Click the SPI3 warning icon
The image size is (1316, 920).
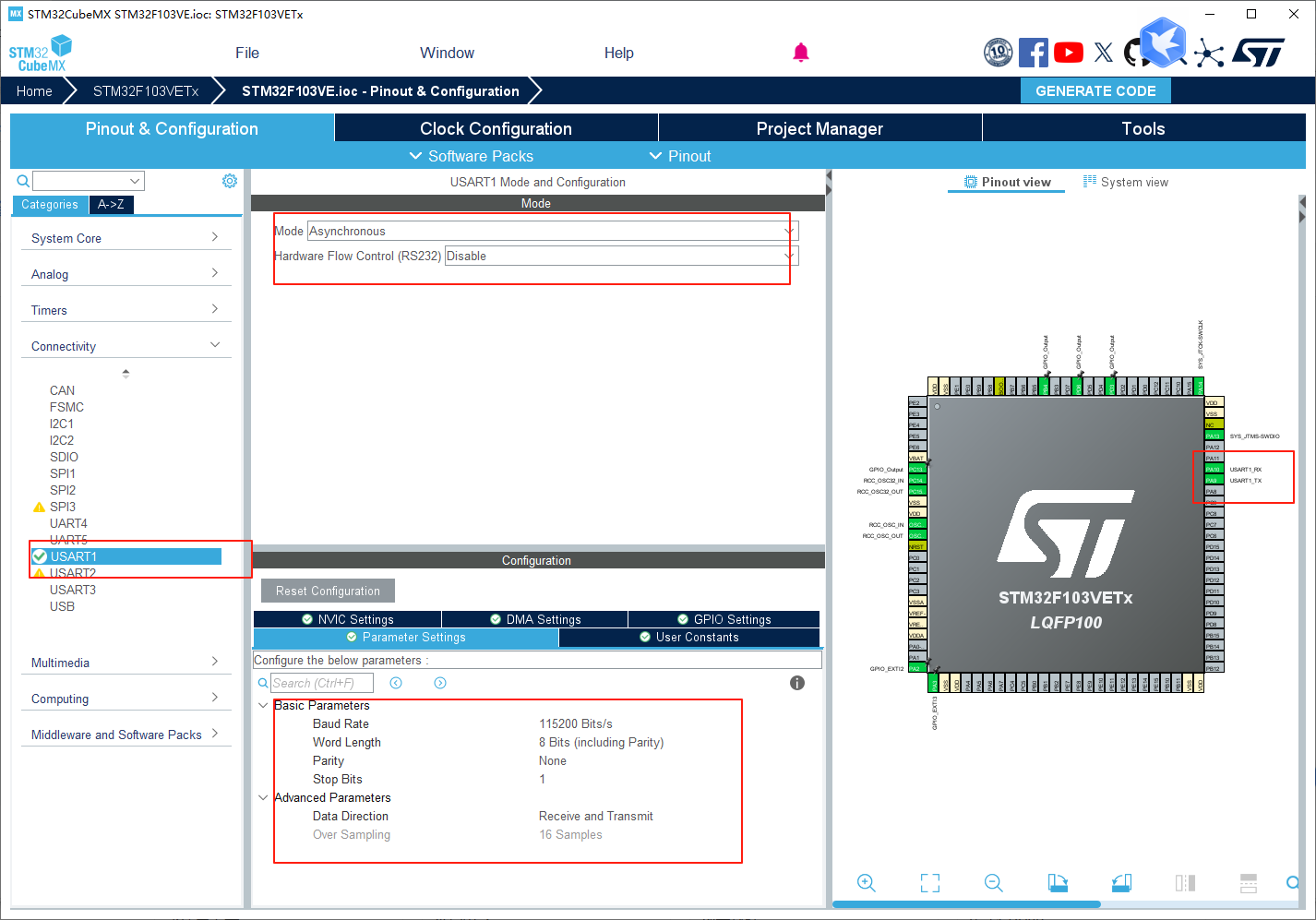39,507
